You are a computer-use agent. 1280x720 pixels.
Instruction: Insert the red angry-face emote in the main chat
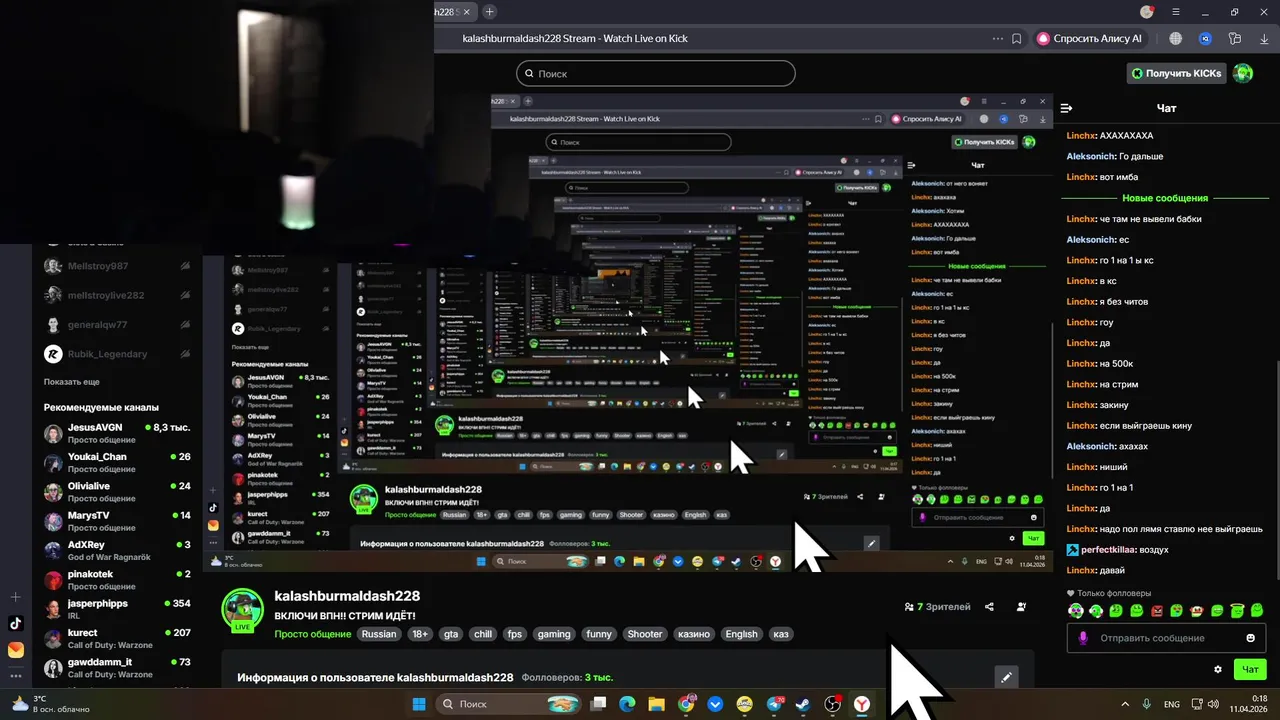1157,611
